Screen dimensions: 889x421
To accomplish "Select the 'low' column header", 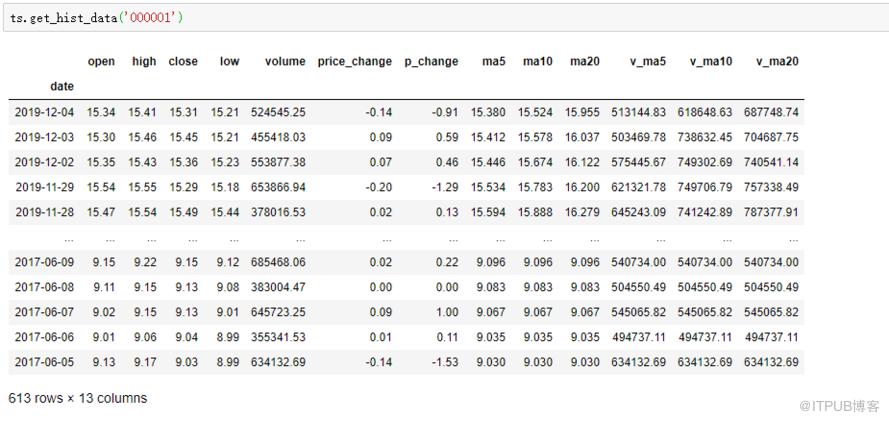I will pyautogui.click(x=230, y=61).
